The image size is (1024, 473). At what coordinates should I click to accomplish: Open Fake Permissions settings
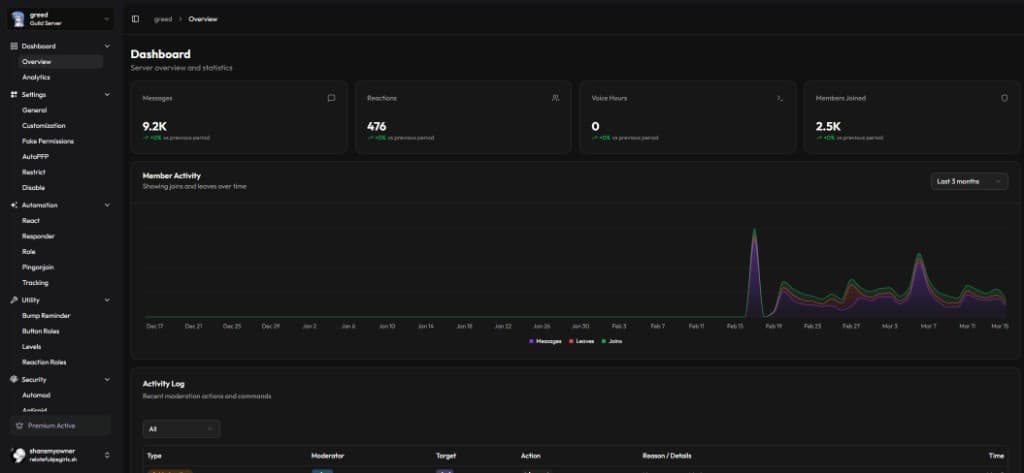pos(48,141)
